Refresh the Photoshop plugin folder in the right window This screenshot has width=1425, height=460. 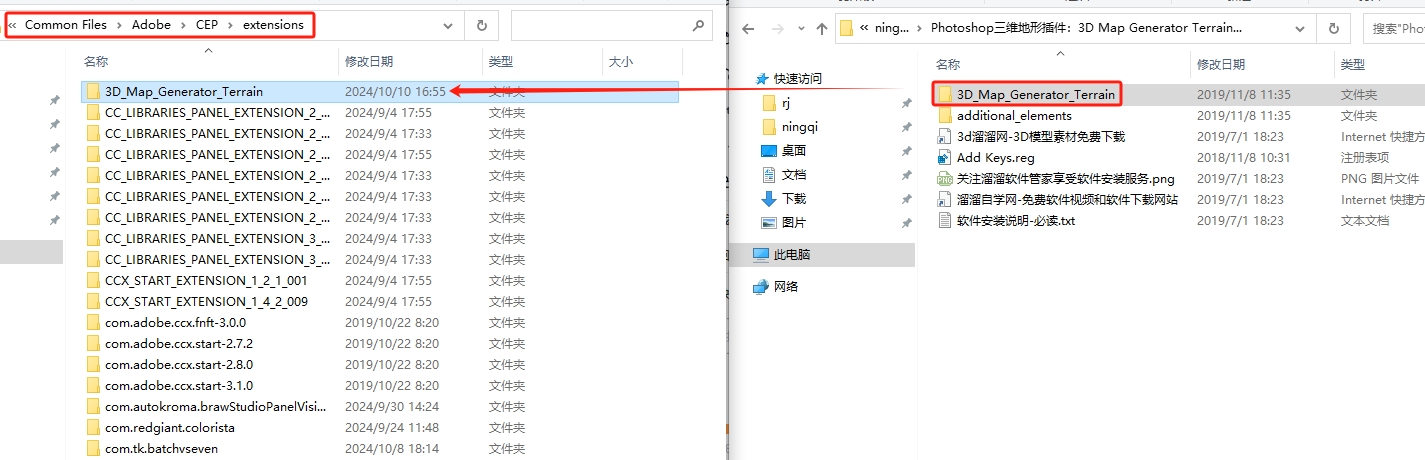[1333, 28]
